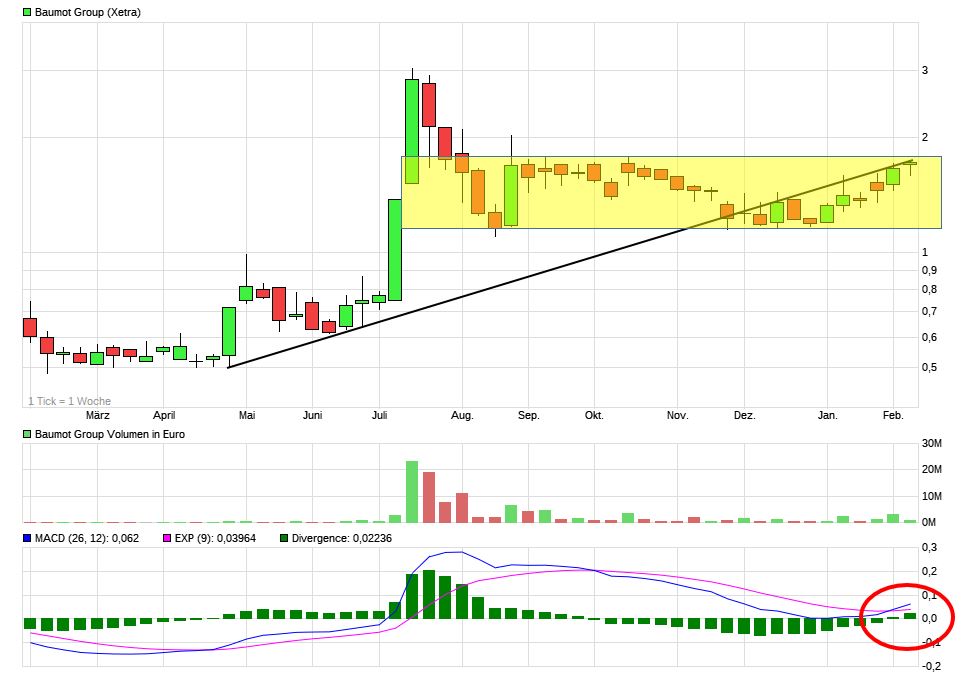This screenshot has width=978, height=690.
Task: Click the 'Jan.' month label
Action: tap(828, 415)
